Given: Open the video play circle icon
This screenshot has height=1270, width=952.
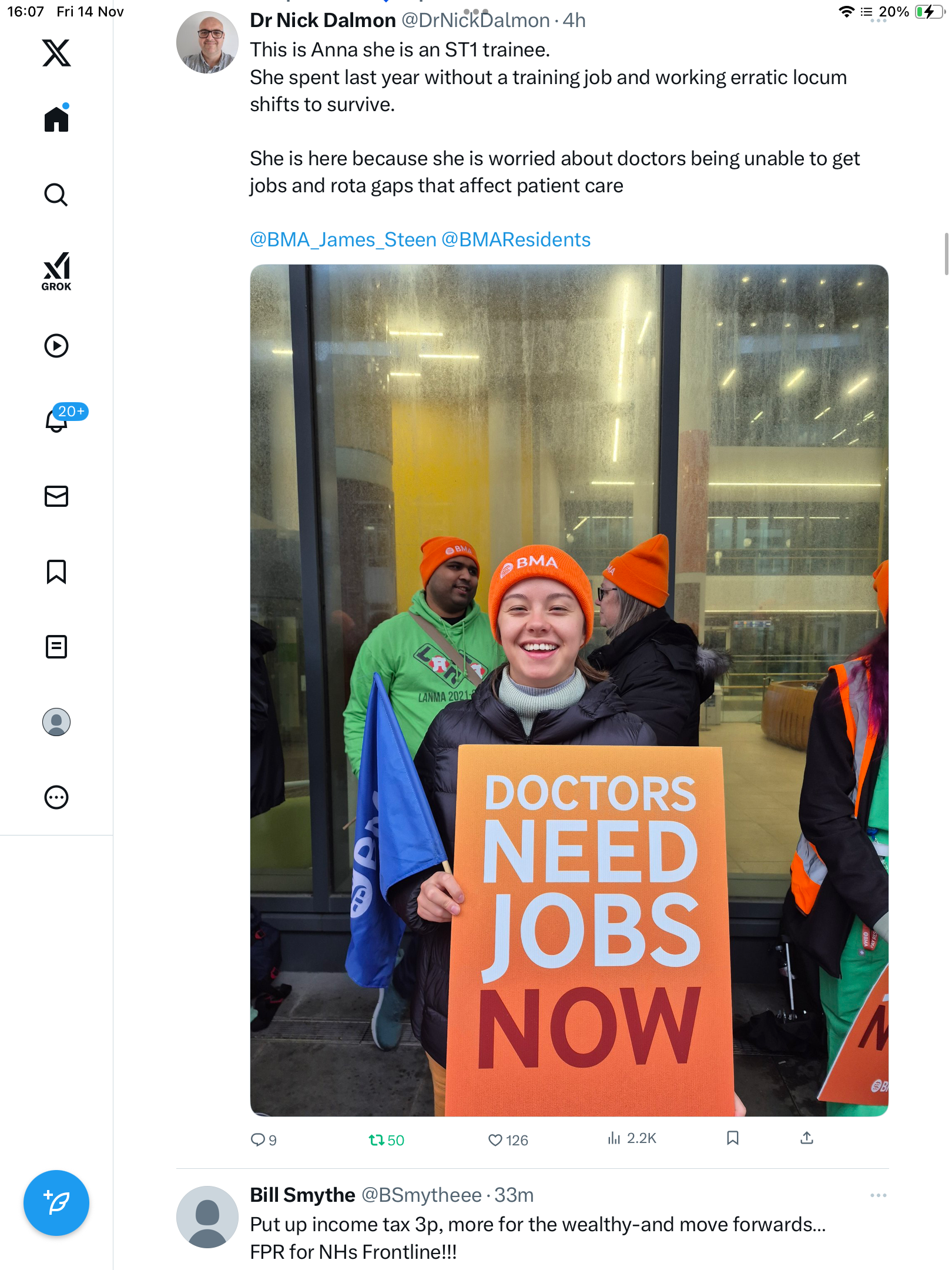Looking at the screenshot, I should [56, 346].
